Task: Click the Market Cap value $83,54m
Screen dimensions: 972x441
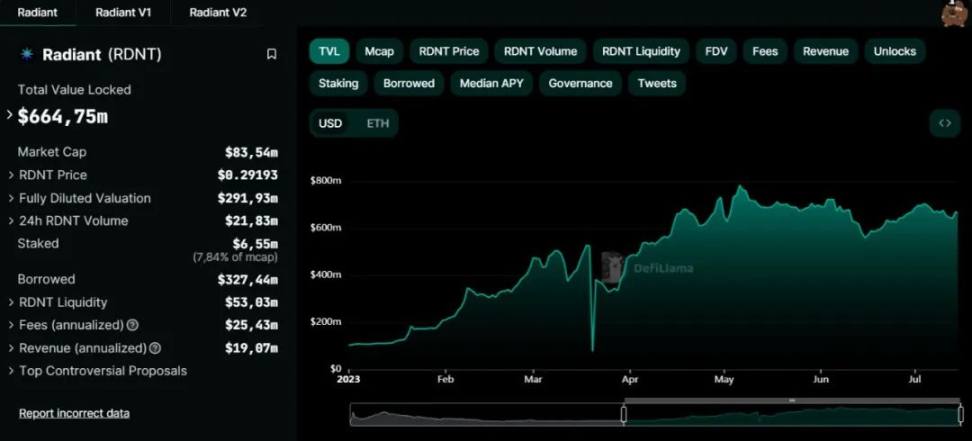Action: [251, 152]
